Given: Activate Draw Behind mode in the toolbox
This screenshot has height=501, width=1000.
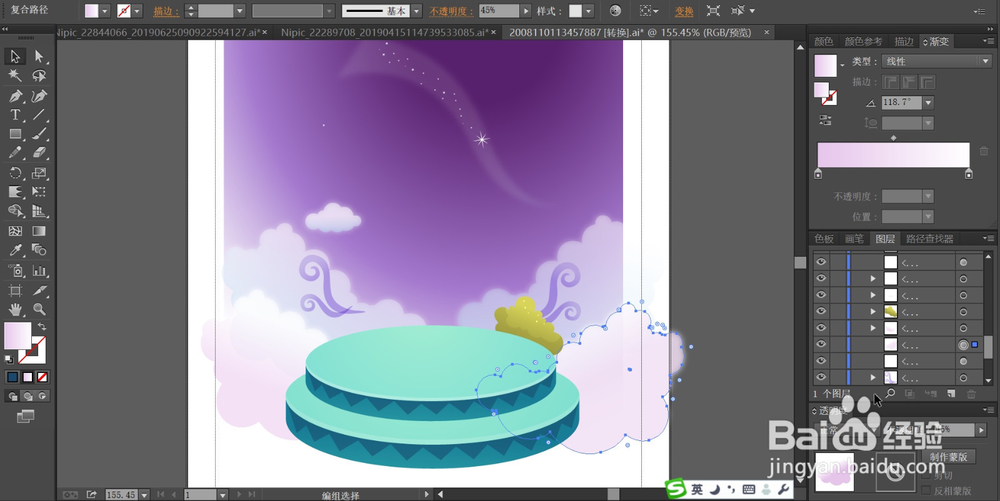Looking at the screenshot, I should pyautogui.click(x=27, y=396).
